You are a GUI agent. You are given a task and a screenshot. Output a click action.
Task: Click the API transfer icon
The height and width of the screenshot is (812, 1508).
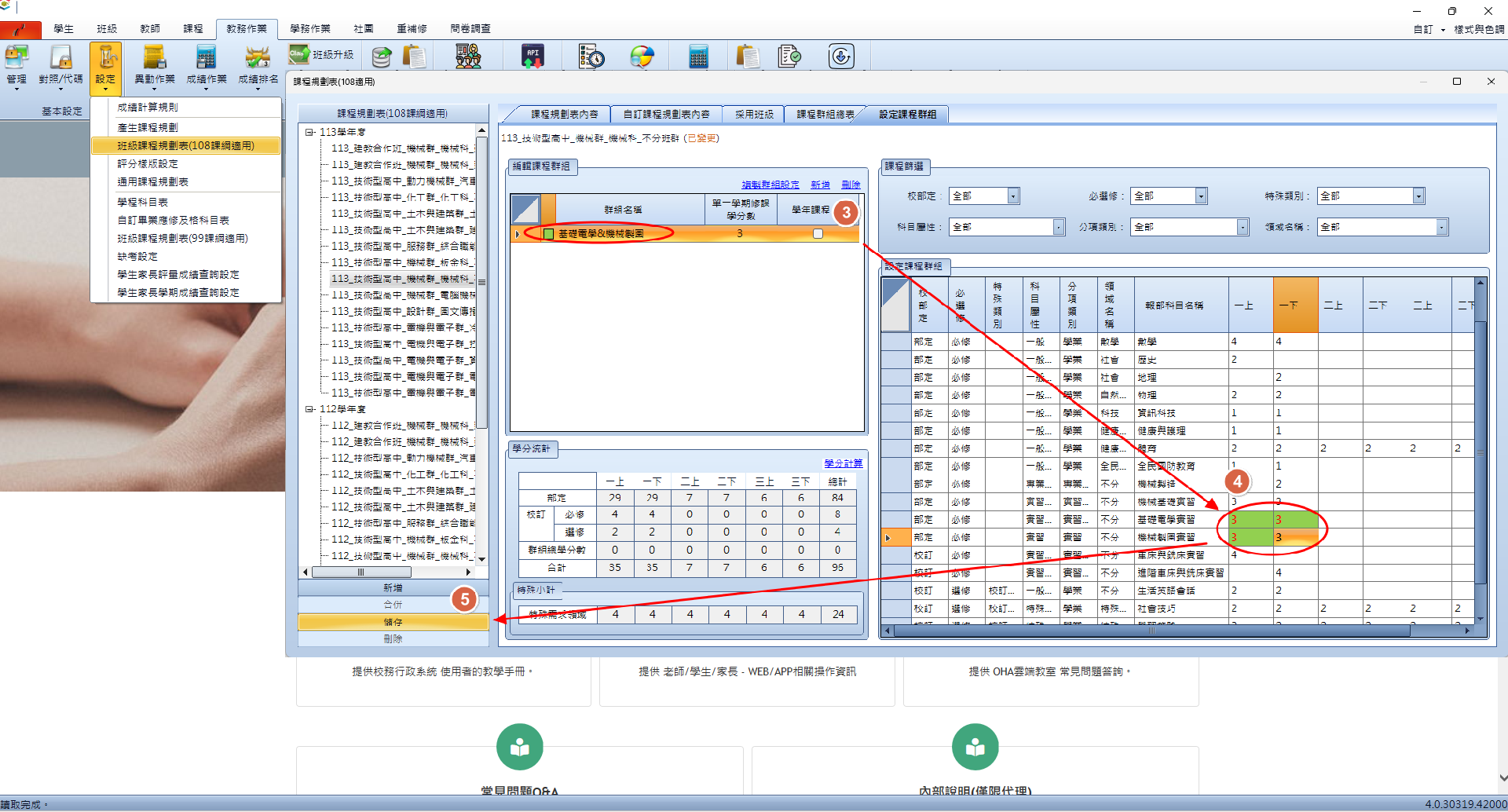[x=533, y=57]
